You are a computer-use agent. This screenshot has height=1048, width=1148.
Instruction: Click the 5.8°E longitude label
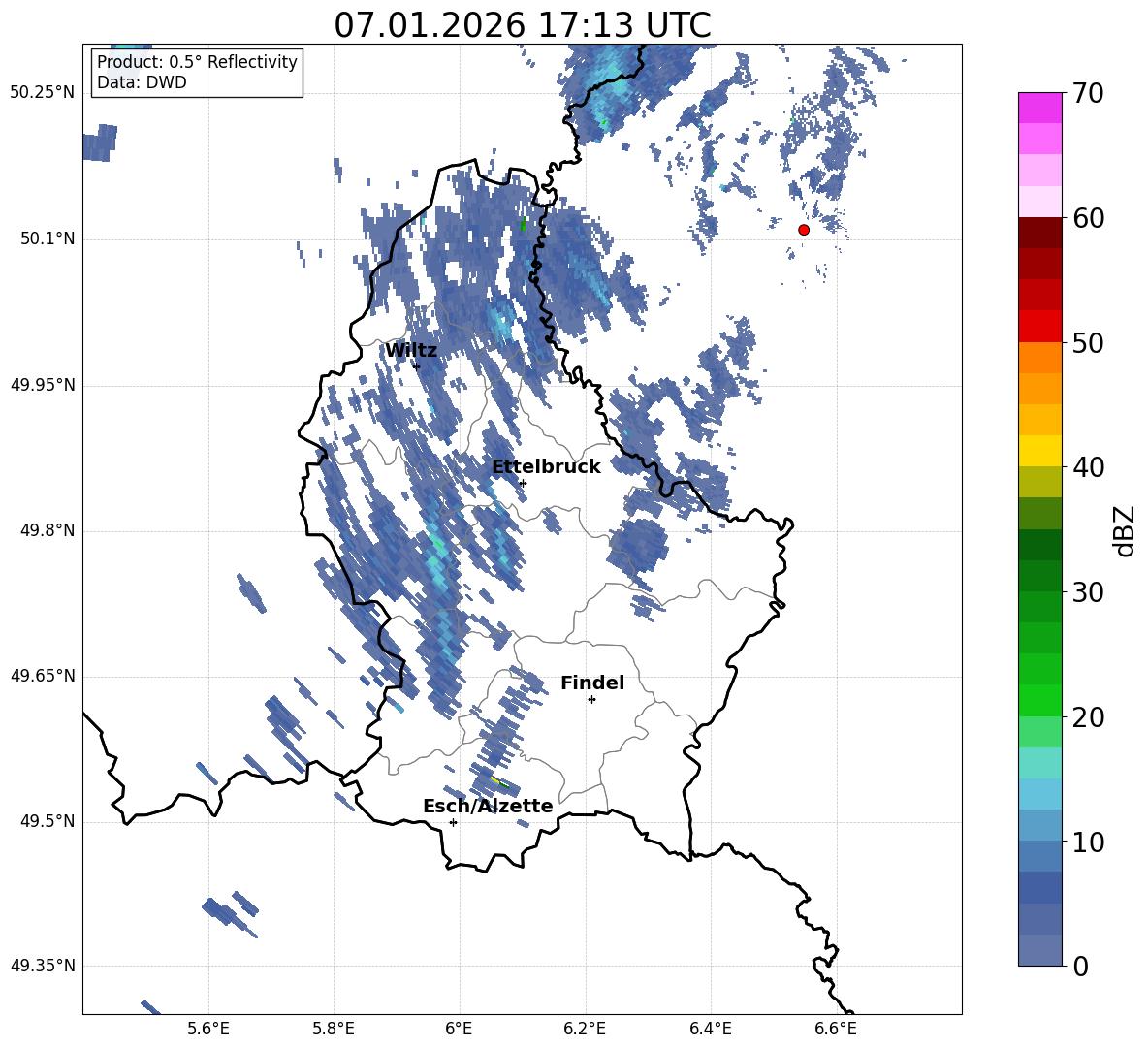pyautogui.click(x=334, y=1029)
